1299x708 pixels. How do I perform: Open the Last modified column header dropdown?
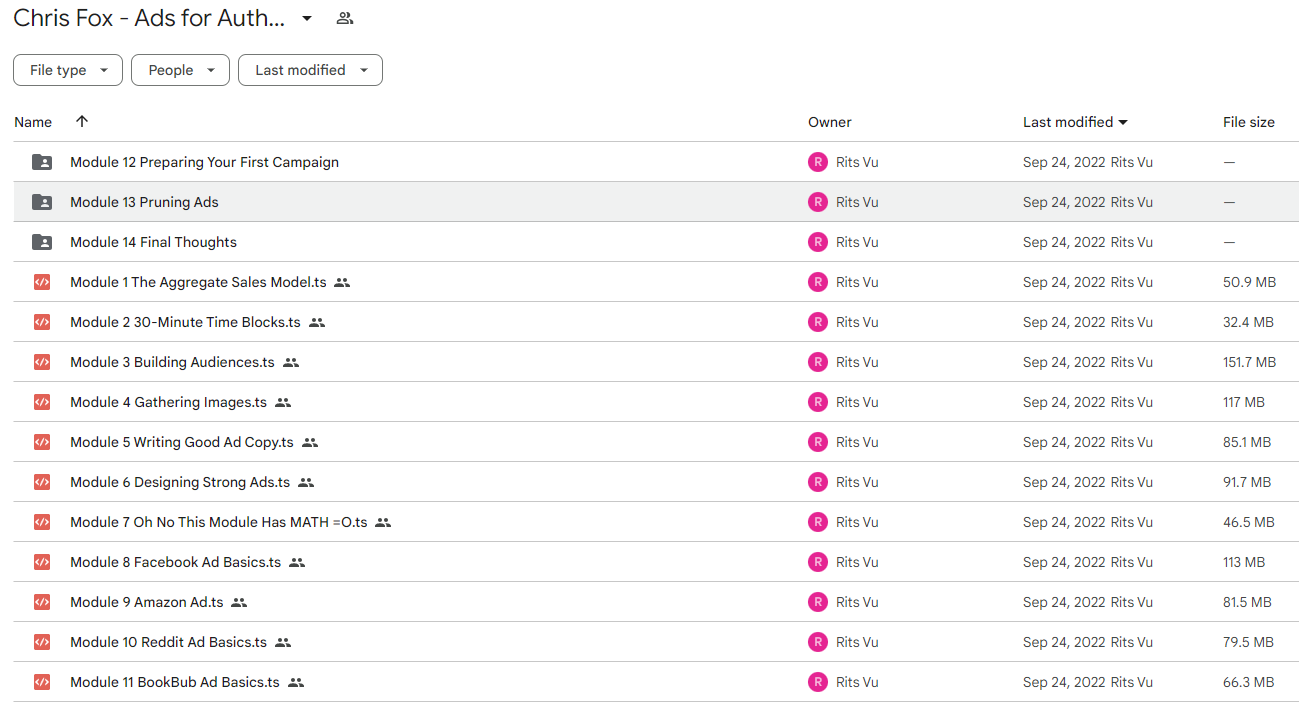click(1076, 122)
